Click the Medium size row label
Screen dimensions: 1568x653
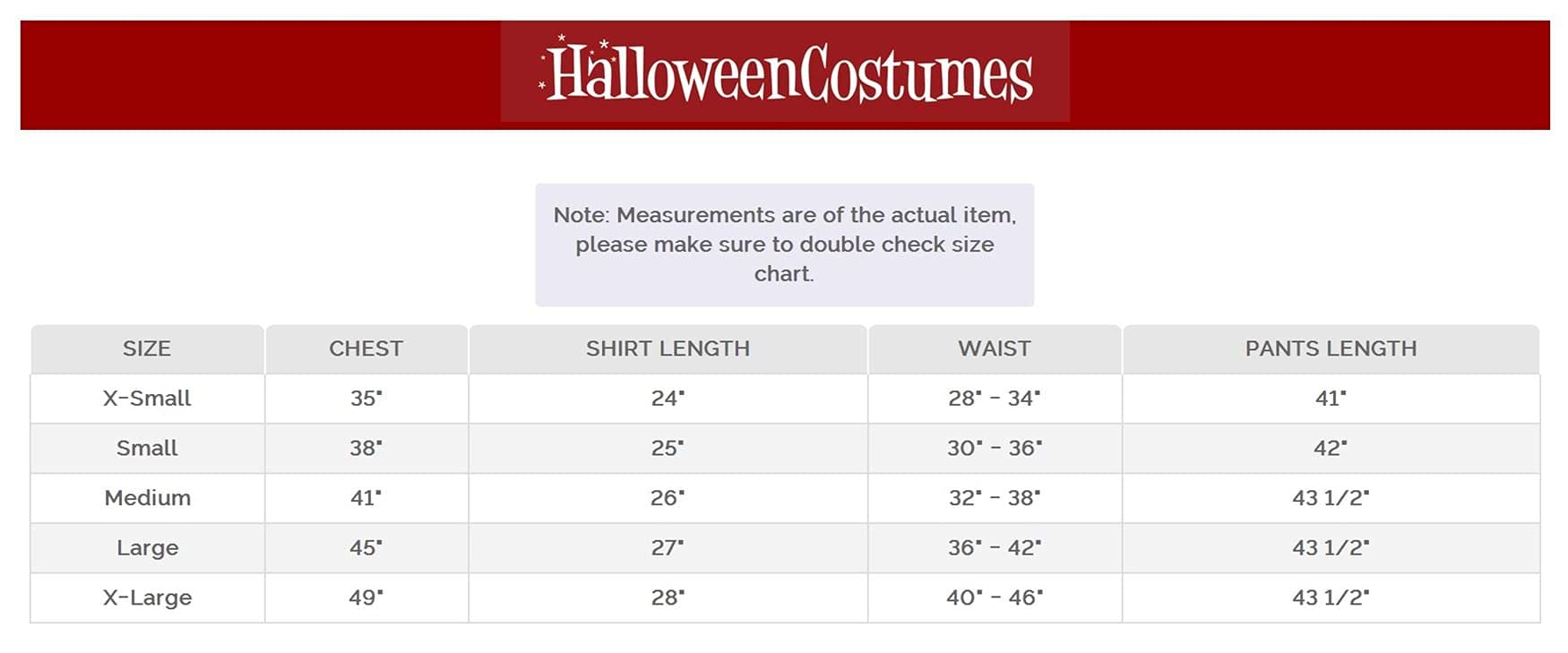point(147,498)
